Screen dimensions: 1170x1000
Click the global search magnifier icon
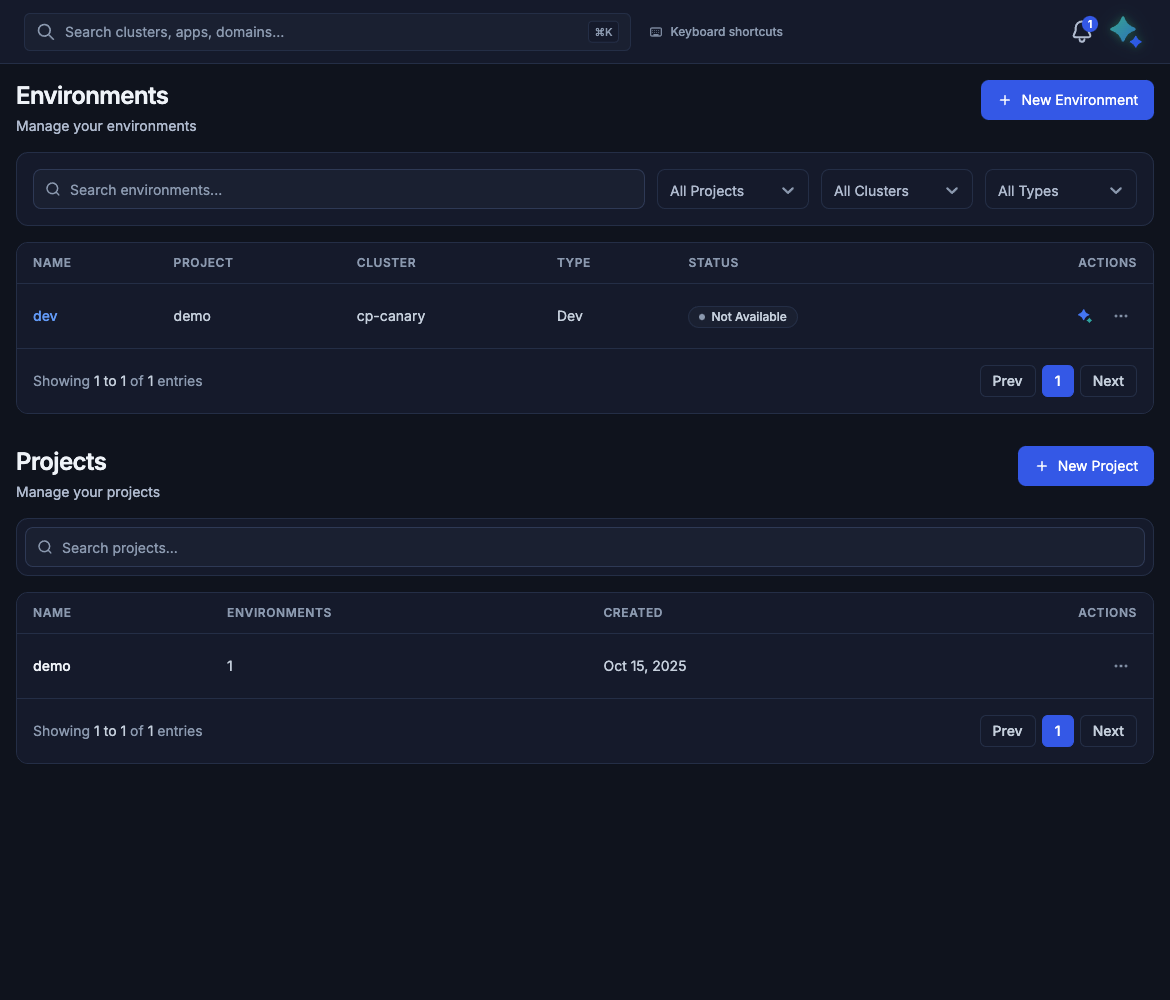pos(46,32)
